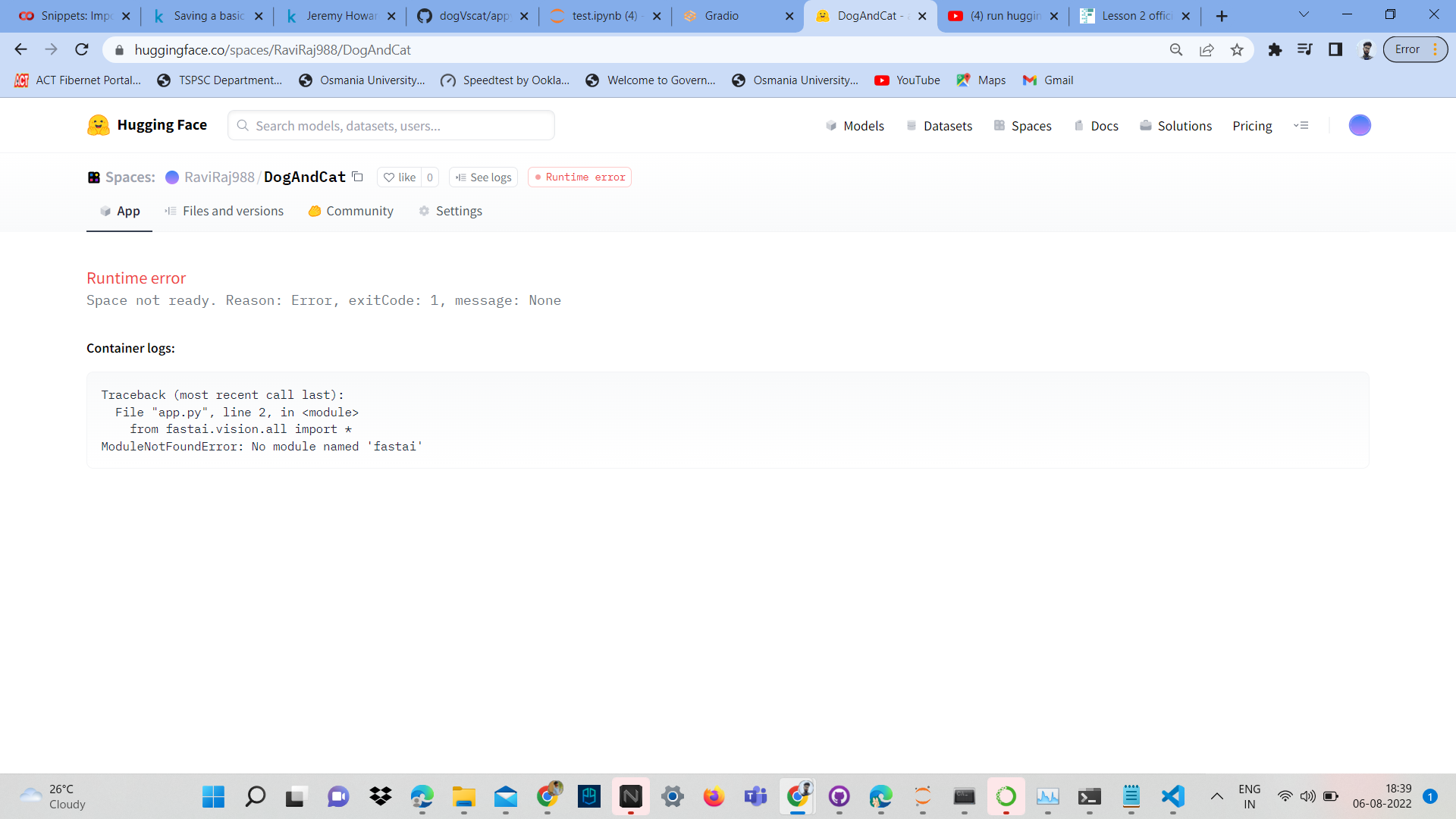This screenshot has height=819, width=1456.
Task: Click the Runtime error status badge
Action: coord(580,177)
